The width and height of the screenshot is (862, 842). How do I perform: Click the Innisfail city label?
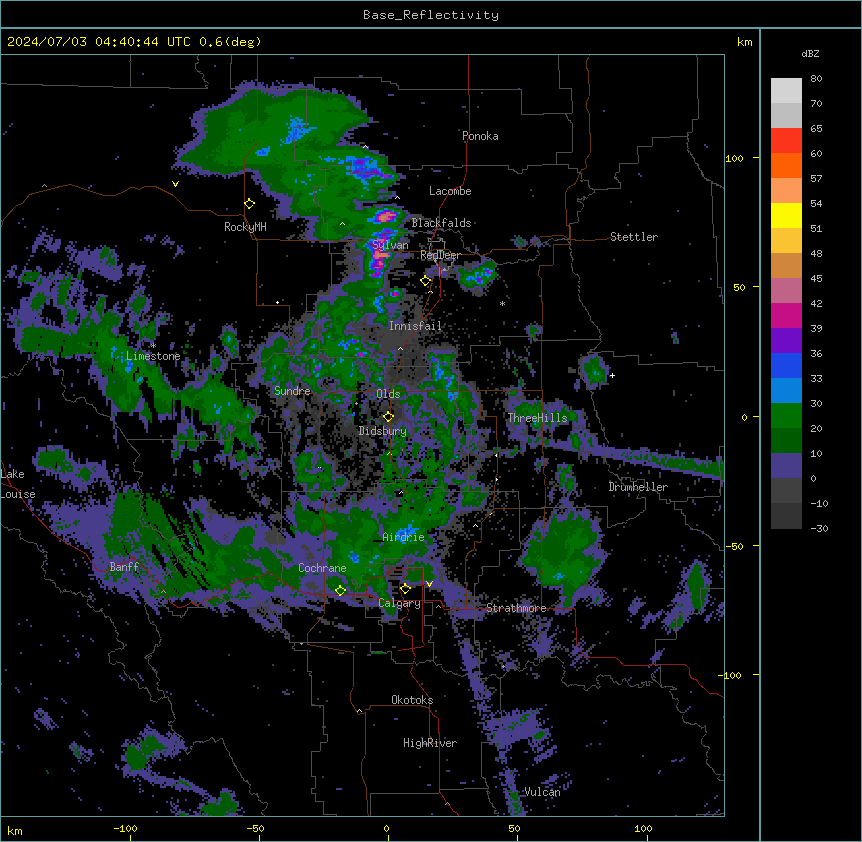(415, 326)
